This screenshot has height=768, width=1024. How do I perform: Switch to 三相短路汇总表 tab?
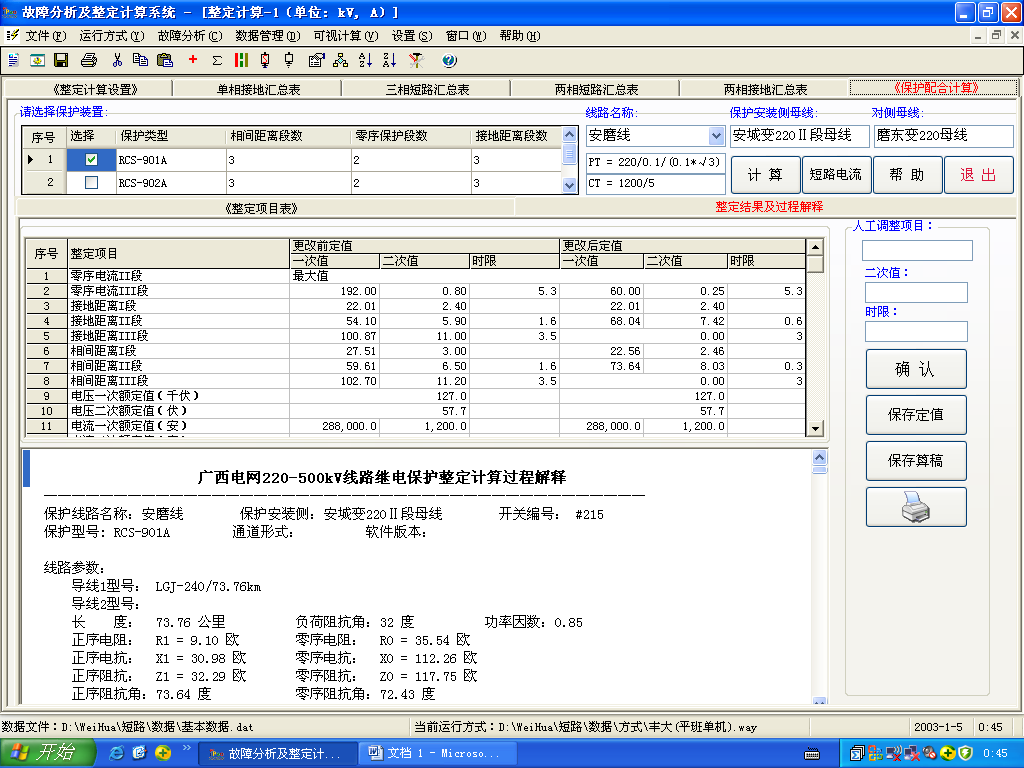(427, 89)
